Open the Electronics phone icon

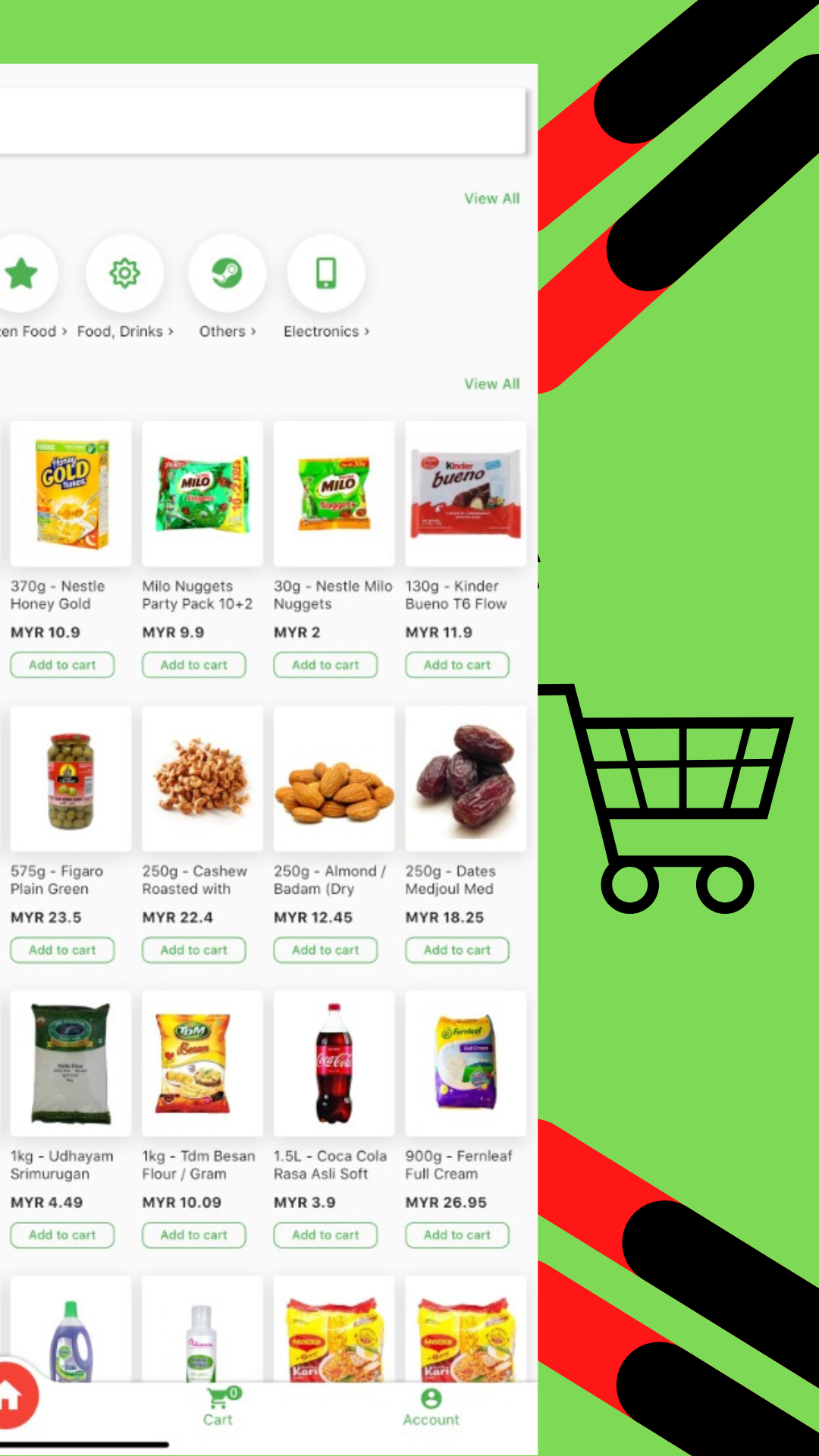(326, 273)
